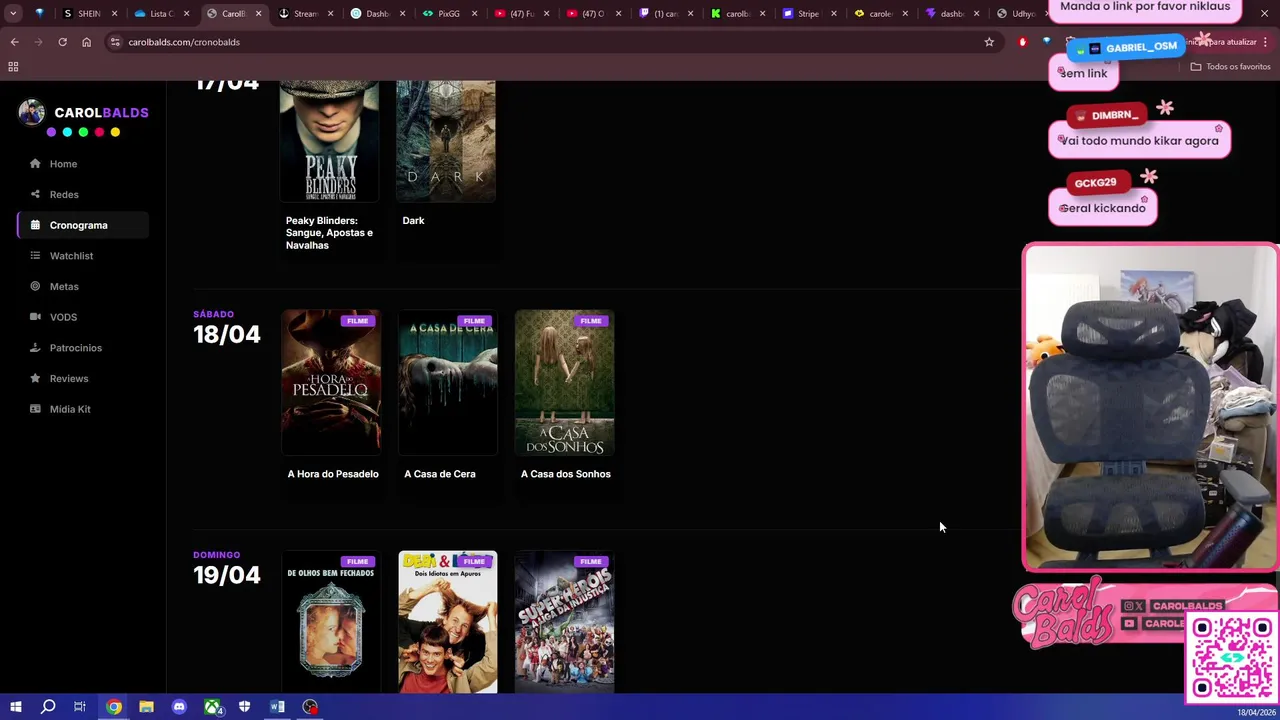Open the Dark series poster

(446, 141)
